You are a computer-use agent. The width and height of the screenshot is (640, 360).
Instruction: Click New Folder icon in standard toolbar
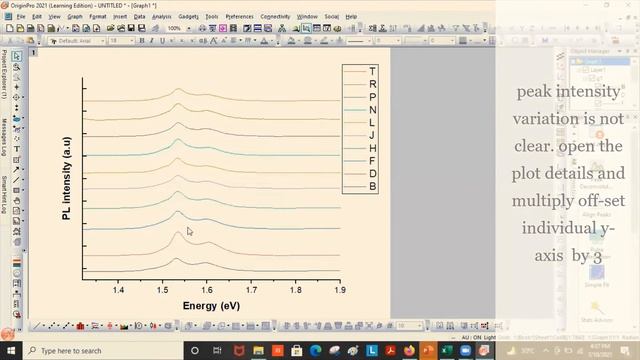coord(20,28)
